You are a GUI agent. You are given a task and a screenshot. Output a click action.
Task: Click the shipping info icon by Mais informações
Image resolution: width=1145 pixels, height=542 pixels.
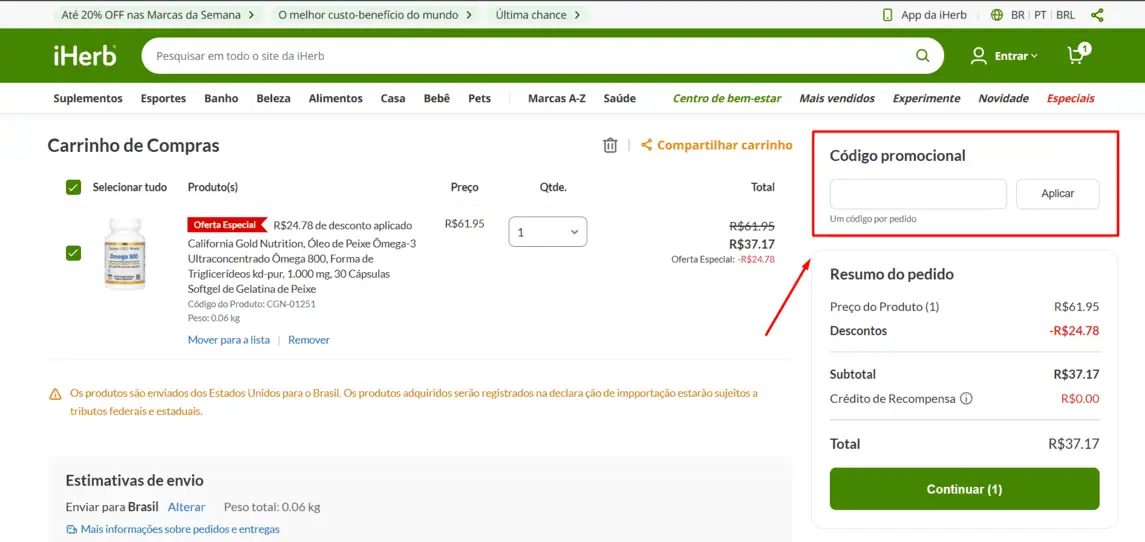(72, 530)
